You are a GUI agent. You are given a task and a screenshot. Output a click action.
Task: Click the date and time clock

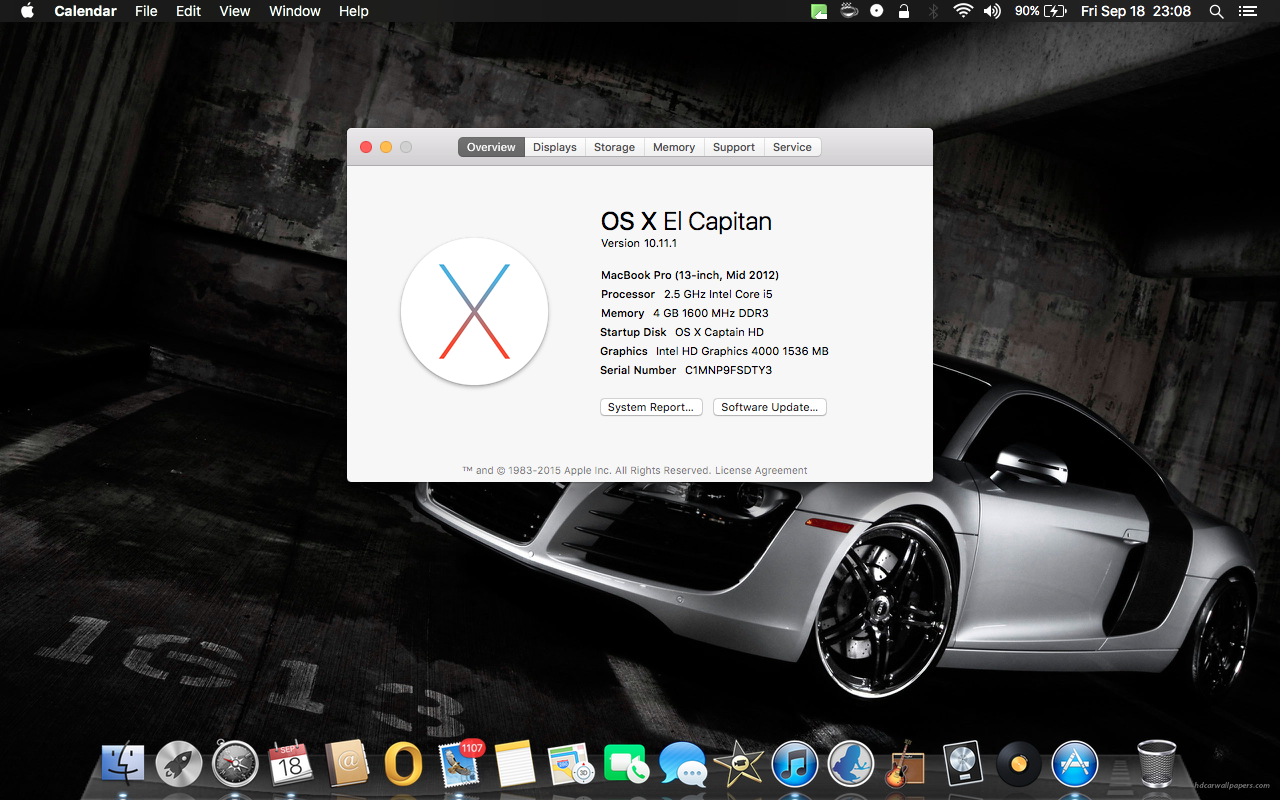[x=1136, y=11]
